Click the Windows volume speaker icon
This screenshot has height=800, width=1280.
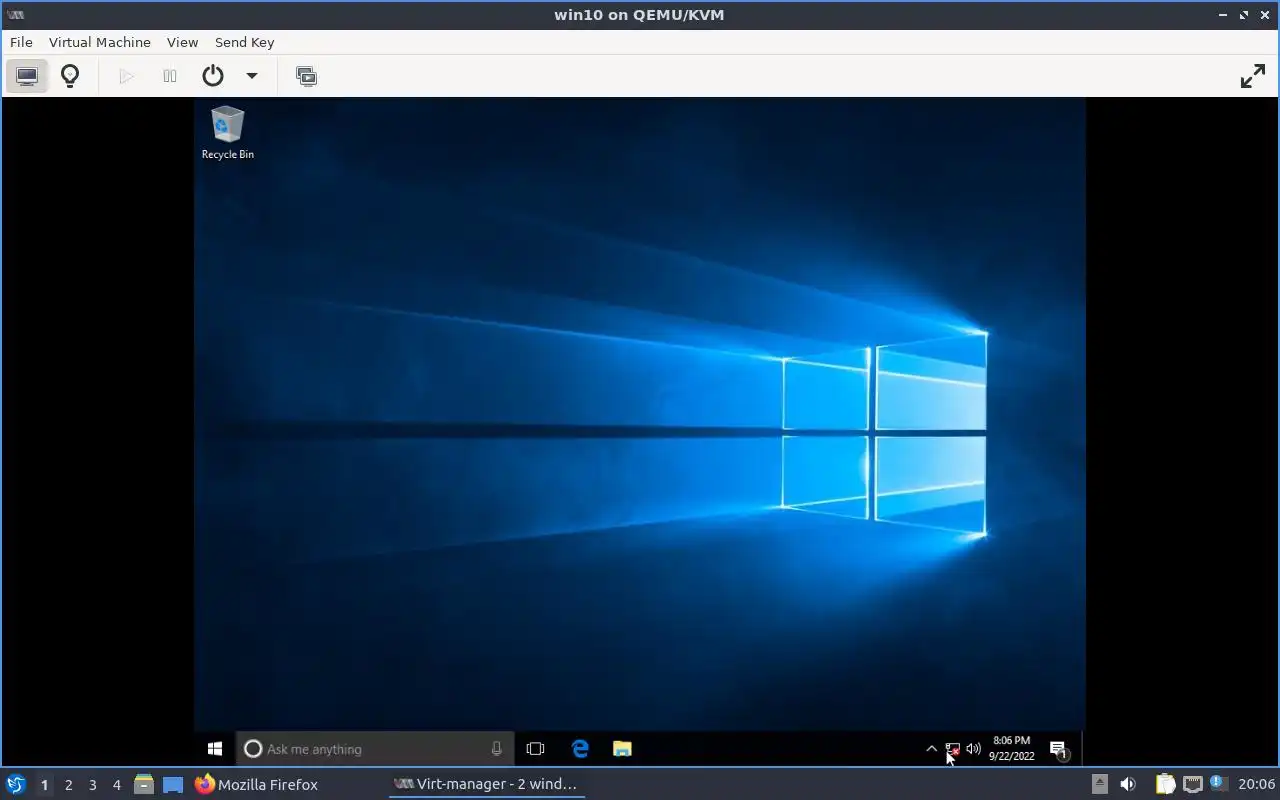973,749
